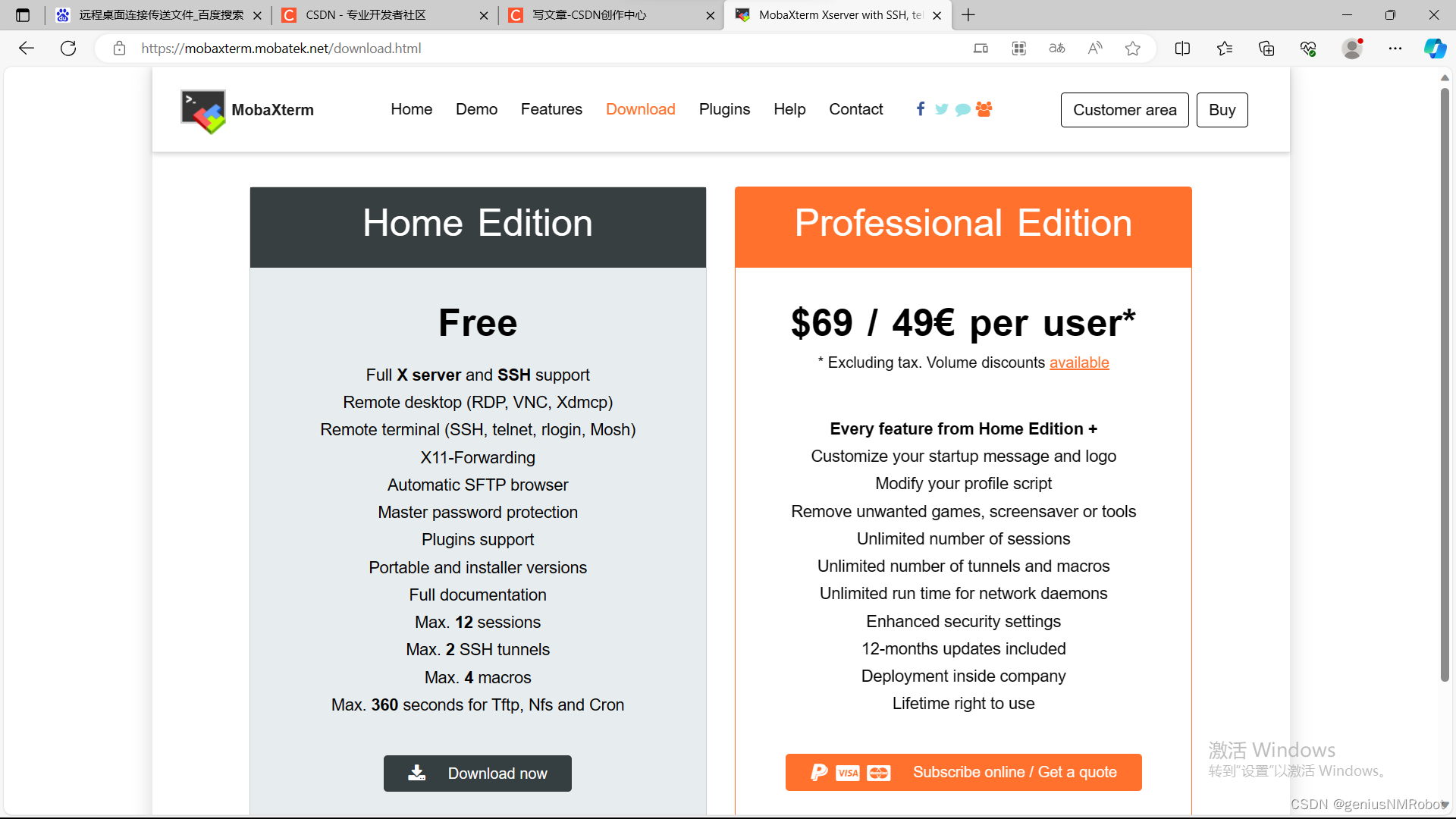Click the Customer area button
Viewport: 1456px width, 819px height.
click(1125, 110)
